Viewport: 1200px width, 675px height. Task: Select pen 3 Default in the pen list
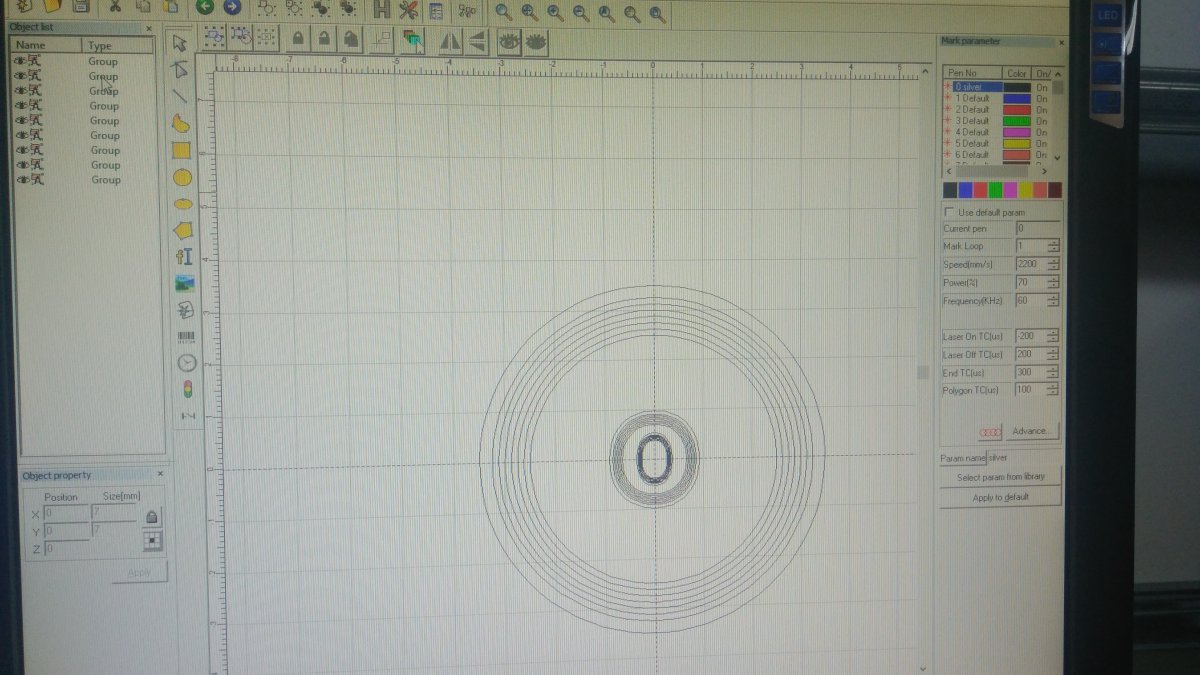pos(976,121)
